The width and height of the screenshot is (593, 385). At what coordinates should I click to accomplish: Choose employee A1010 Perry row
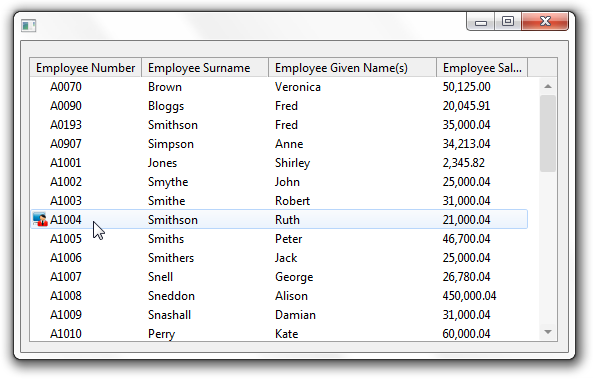tap(279, 334)
